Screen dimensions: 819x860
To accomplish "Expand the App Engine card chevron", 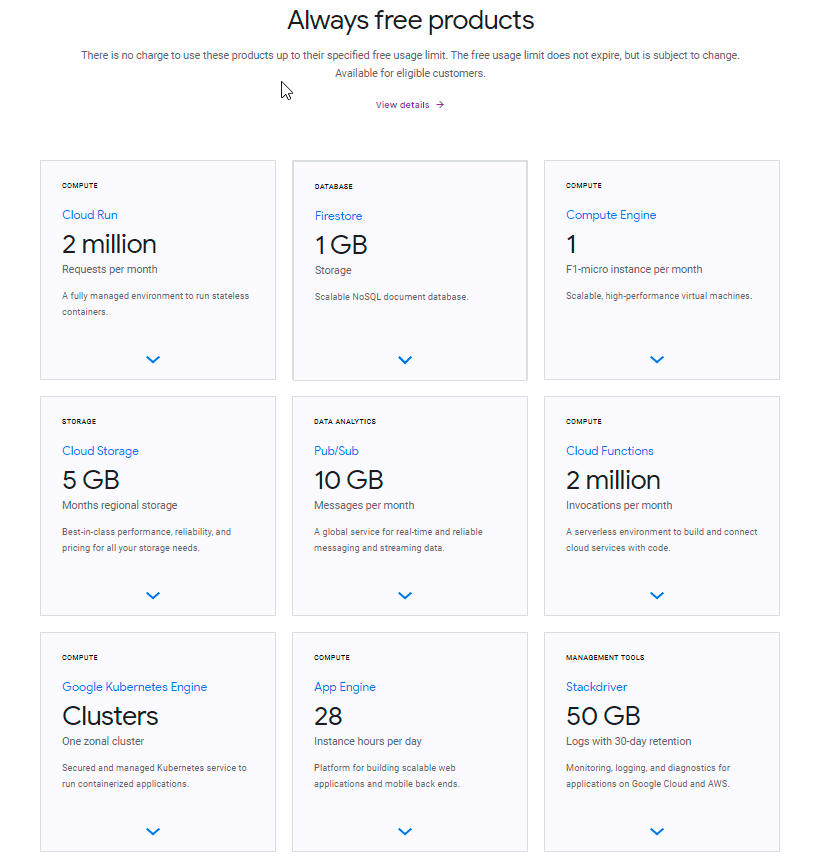I will (405, 831).
